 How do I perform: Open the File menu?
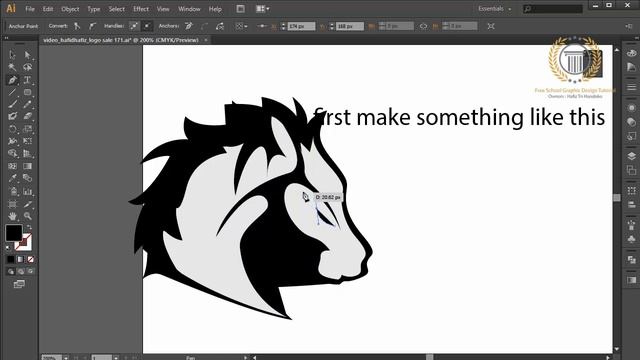click(30, 9)
